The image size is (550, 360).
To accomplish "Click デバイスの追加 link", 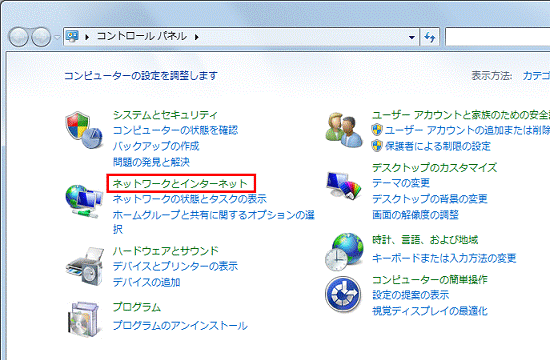I will coord(147,282).
